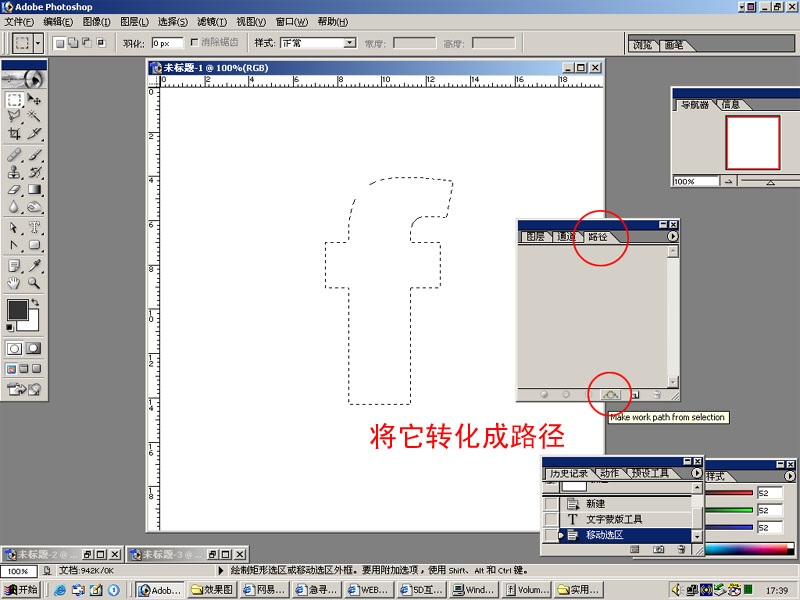Viewport: 800px width, 600px height.
Task: Choose the Hand tool
Action: [x=14, y=283]
